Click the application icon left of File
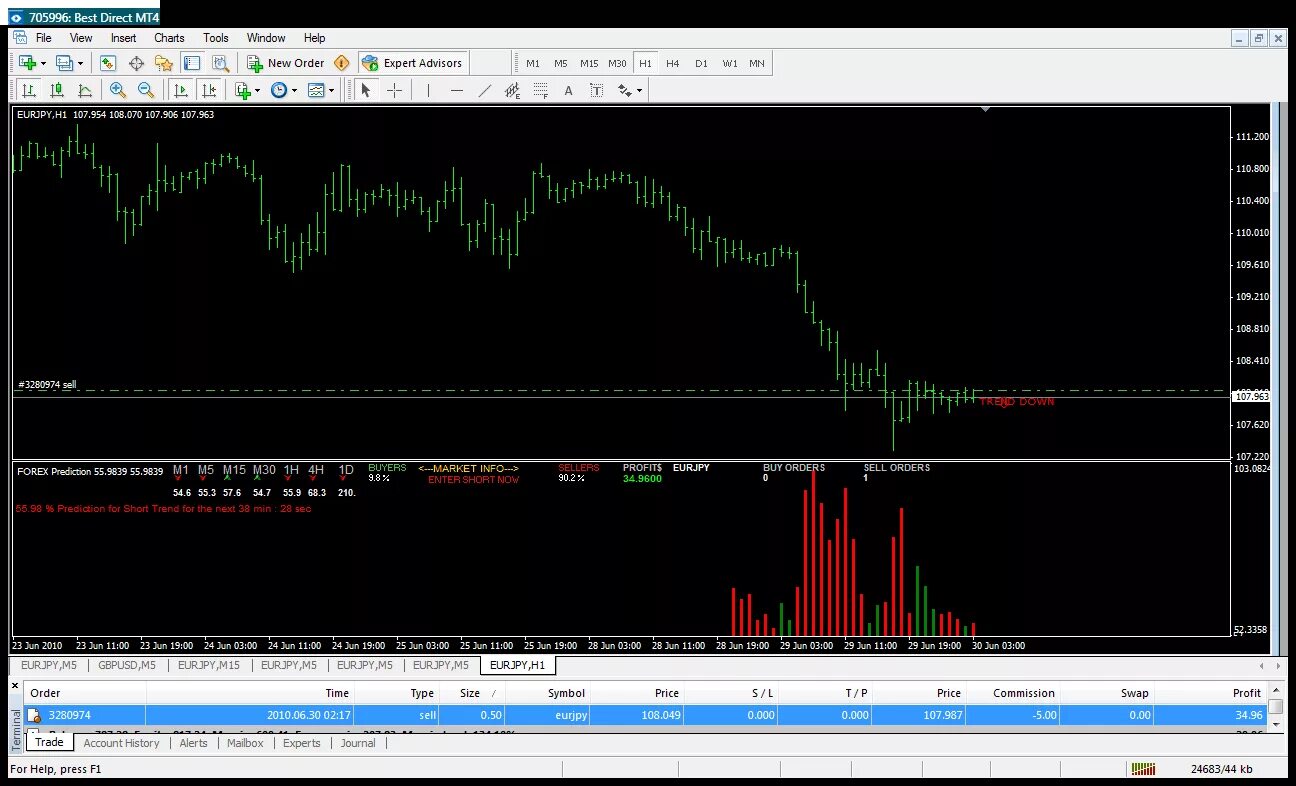Image resolution: width=1296 pixels, height=786 pixels. pyautogui.click(x=19, y=38)
